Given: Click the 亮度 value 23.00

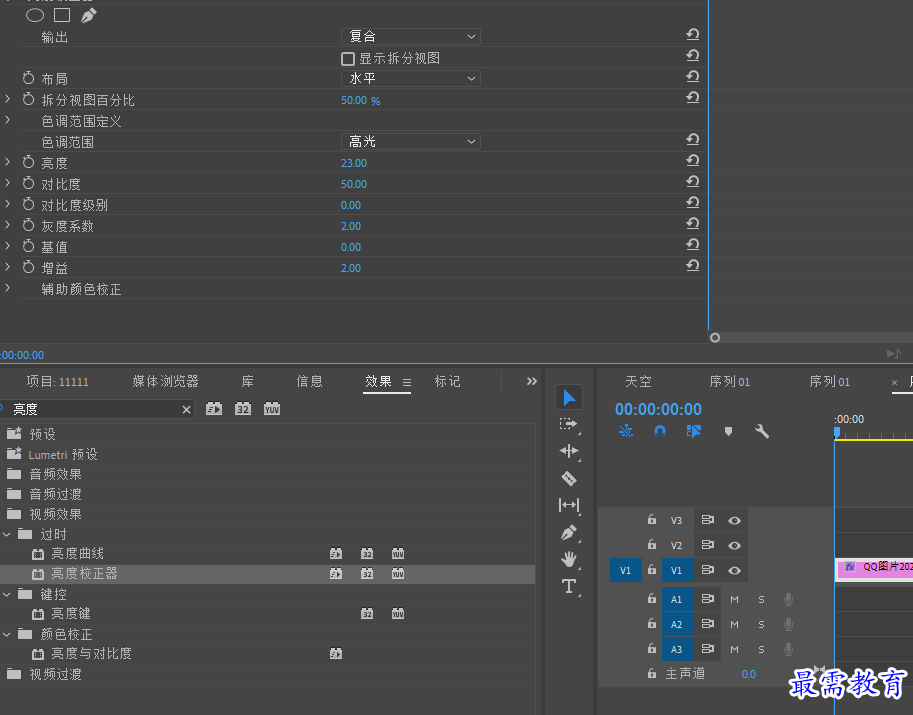Looking at the screenshot, I should click(x=354, y=163).
